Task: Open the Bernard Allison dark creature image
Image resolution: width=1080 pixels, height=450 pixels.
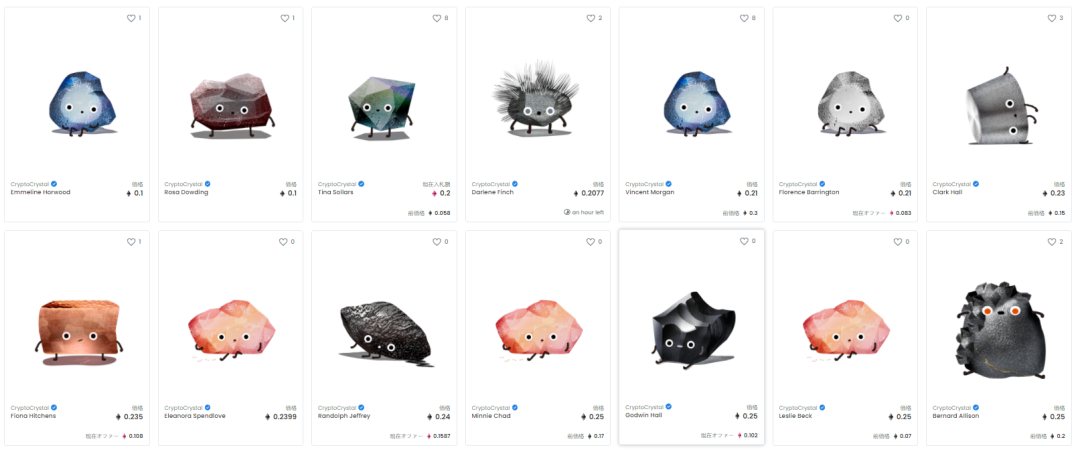Action: (x=999, y=329)
